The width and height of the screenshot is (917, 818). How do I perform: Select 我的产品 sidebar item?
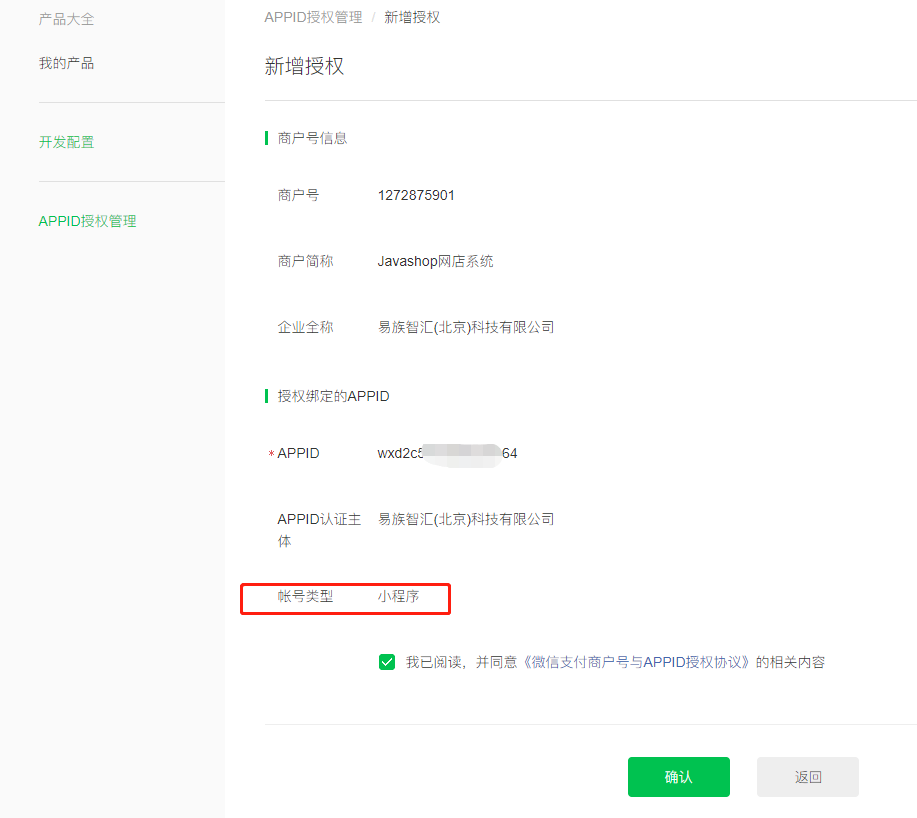pyautogui.click(x=66, y=63)
